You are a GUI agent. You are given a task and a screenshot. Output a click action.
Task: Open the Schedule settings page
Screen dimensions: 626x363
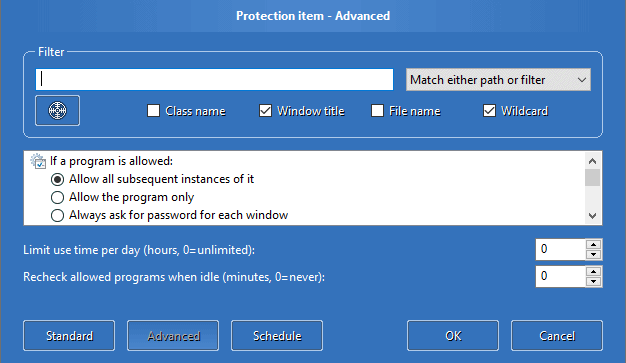click(x=277, y=335)
